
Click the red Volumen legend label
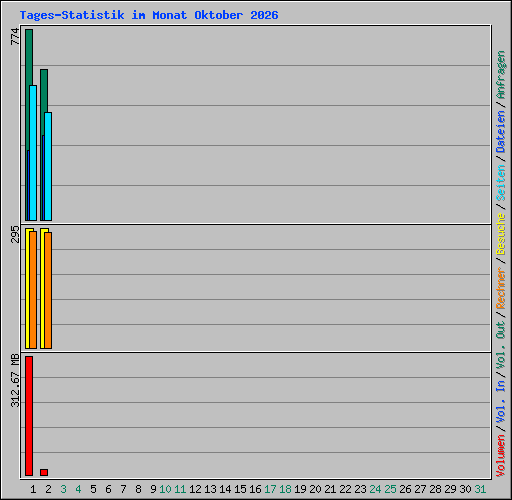click(501, 456)
